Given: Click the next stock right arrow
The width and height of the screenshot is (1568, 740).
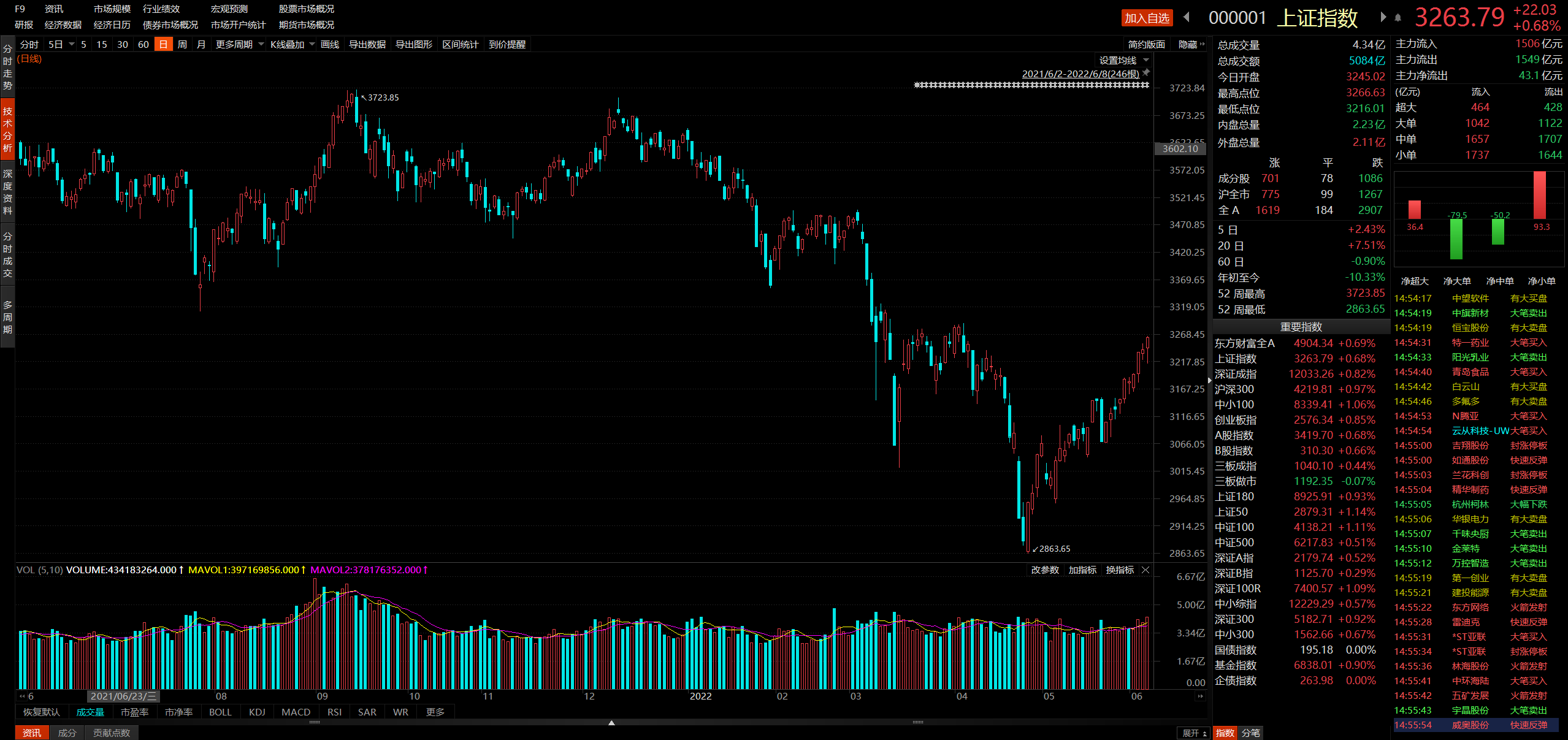Looking at the screenshot, I should pos(1383,17).
